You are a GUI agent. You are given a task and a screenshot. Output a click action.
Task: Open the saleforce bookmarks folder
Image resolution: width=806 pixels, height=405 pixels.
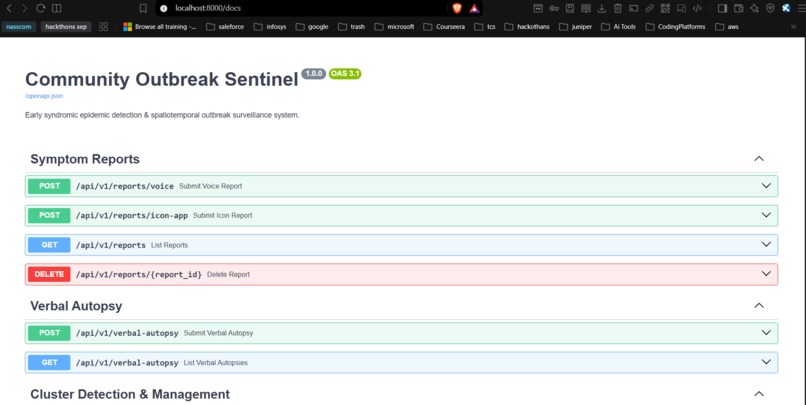click(225, 27)
